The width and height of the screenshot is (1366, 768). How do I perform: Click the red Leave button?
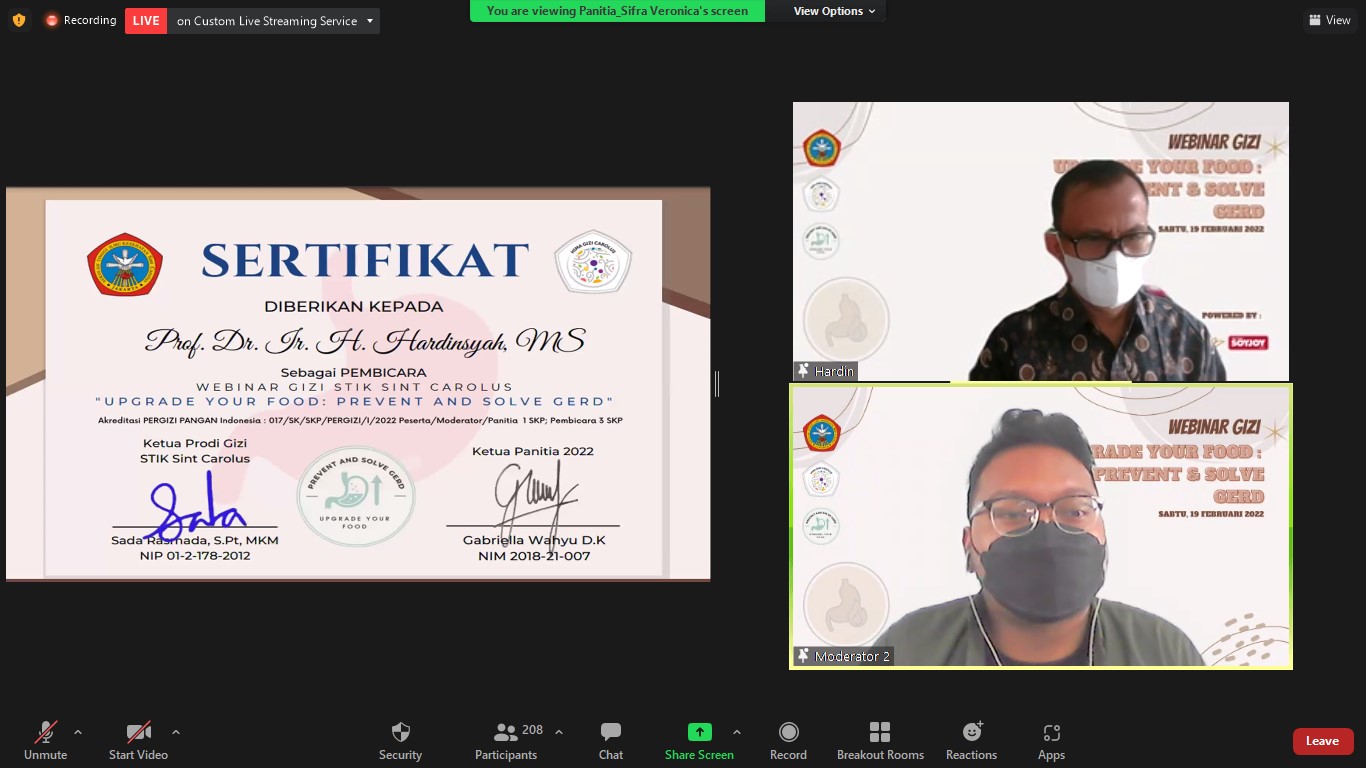tap(1322, 741)
